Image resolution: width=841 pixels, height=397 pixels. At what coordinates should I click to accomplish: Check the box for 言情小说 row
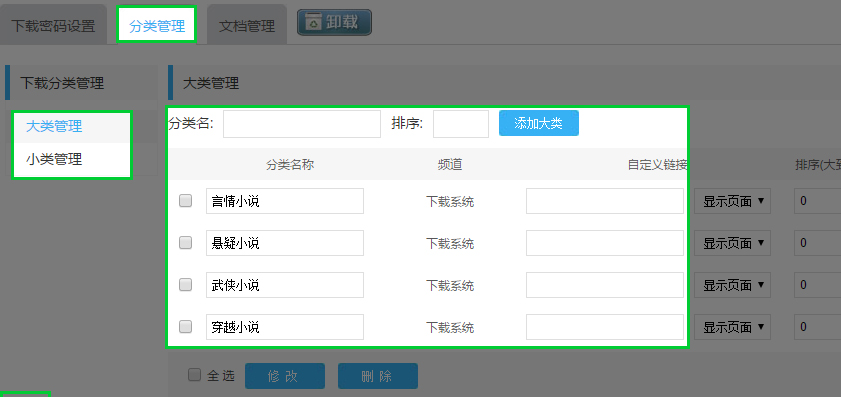tap(186, 201)
